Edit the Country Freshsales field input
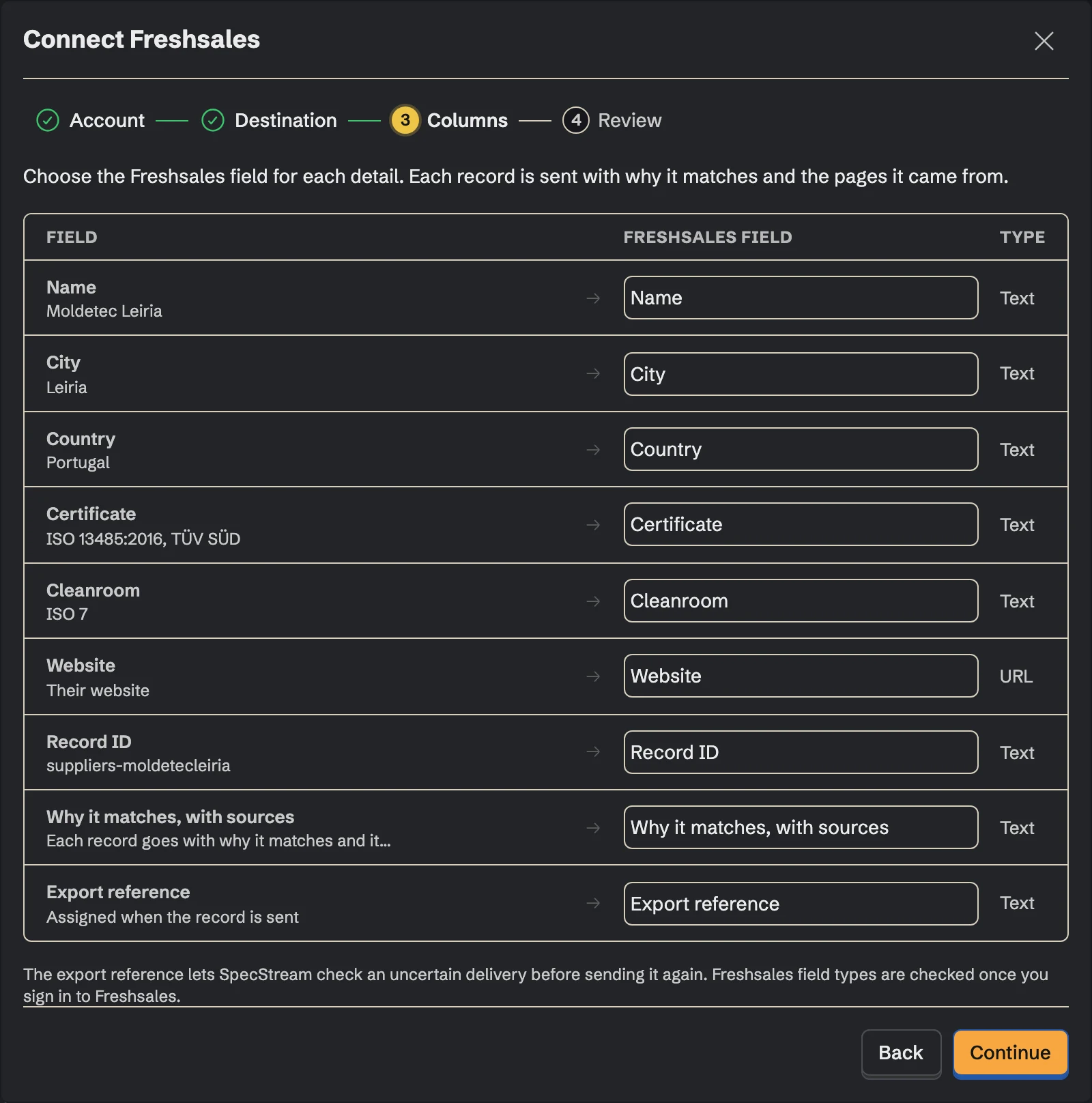This screenshot has width=1092, height=1103. 801,449
